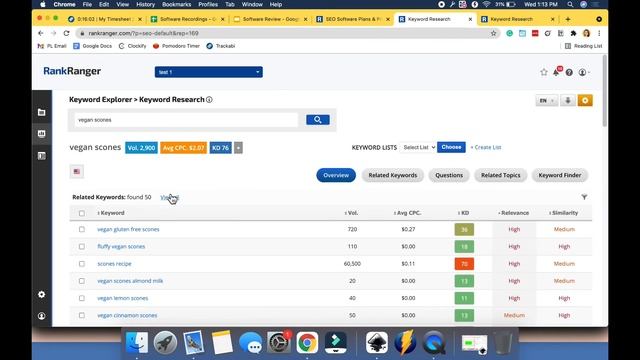
Task: Switch to the Questions tab
Action: click(x=449, y=175)
